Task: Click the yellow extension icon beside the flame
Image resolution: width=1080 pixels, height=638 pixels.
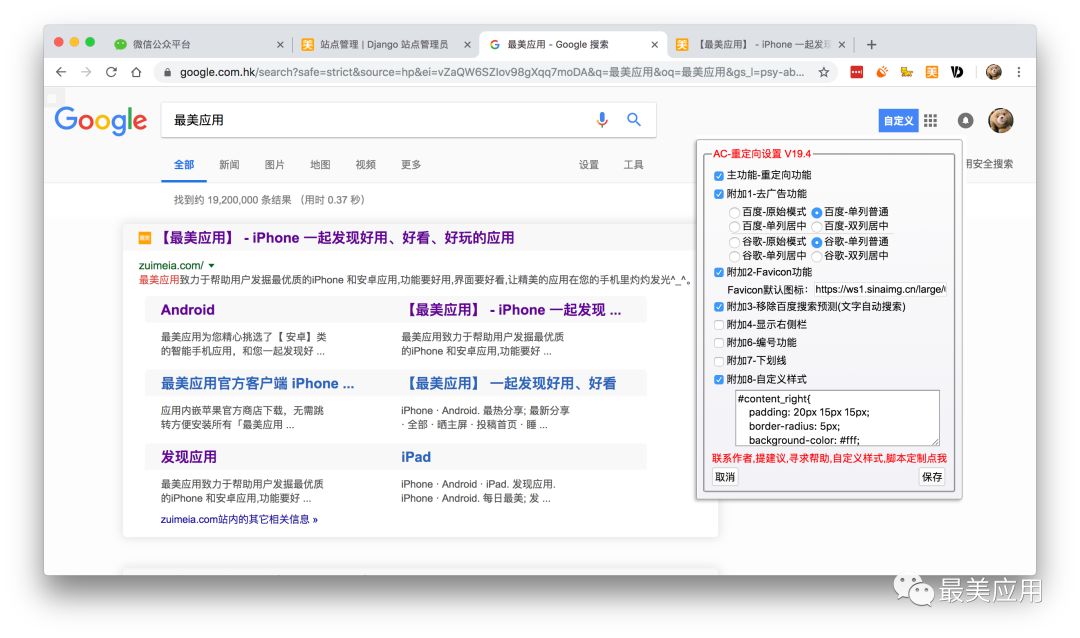Action: (x=906, y=72)
